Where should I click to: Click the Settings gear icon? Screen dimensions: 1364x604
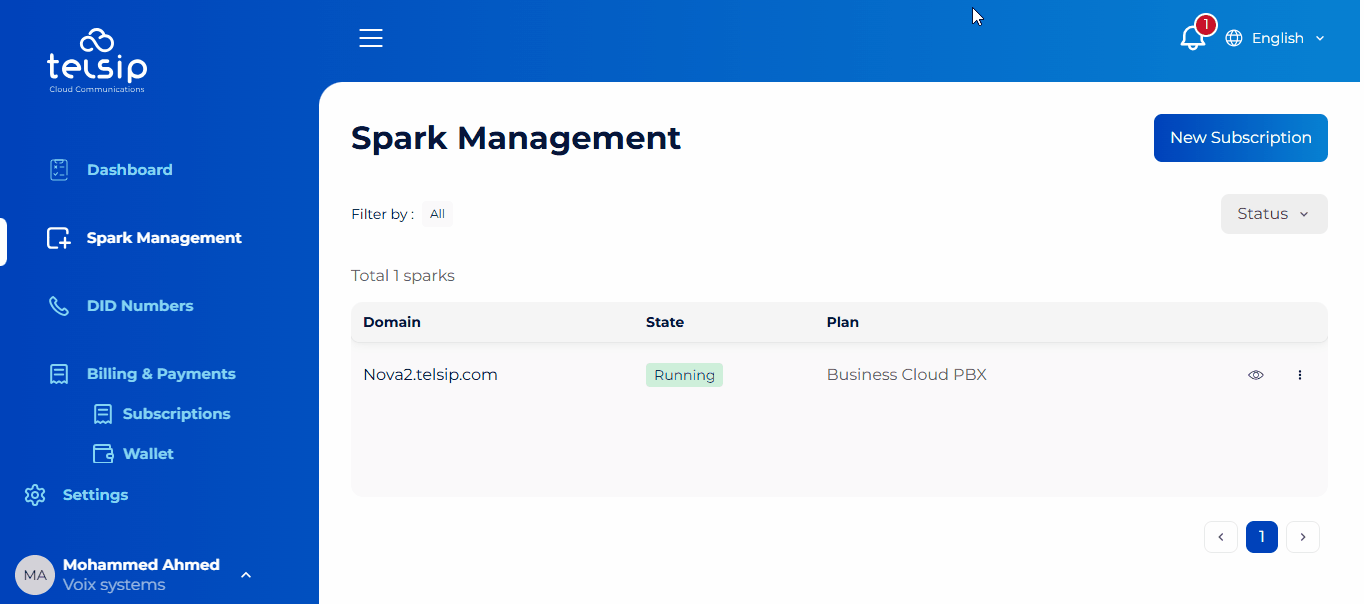click(x=35, y=495)
